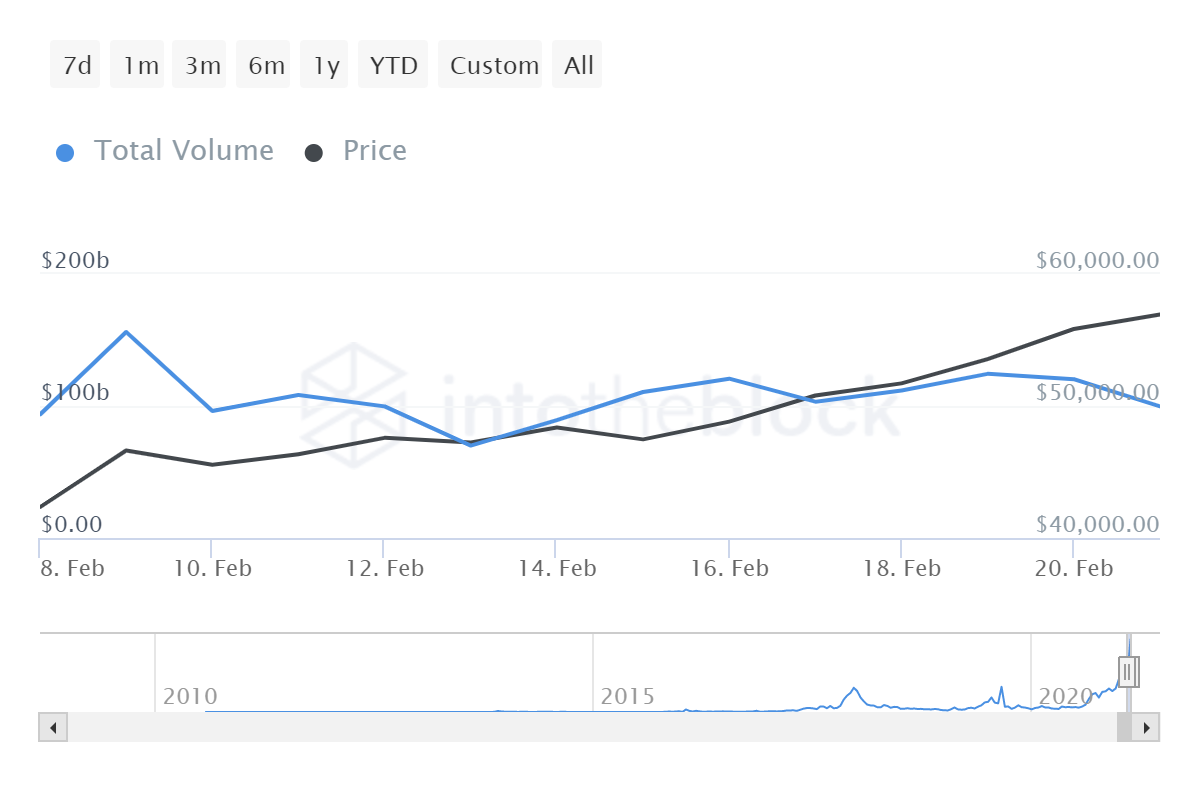Open the Custom date range picker
The height and width of the screenshot is (800, 1200).
(493, 66)
